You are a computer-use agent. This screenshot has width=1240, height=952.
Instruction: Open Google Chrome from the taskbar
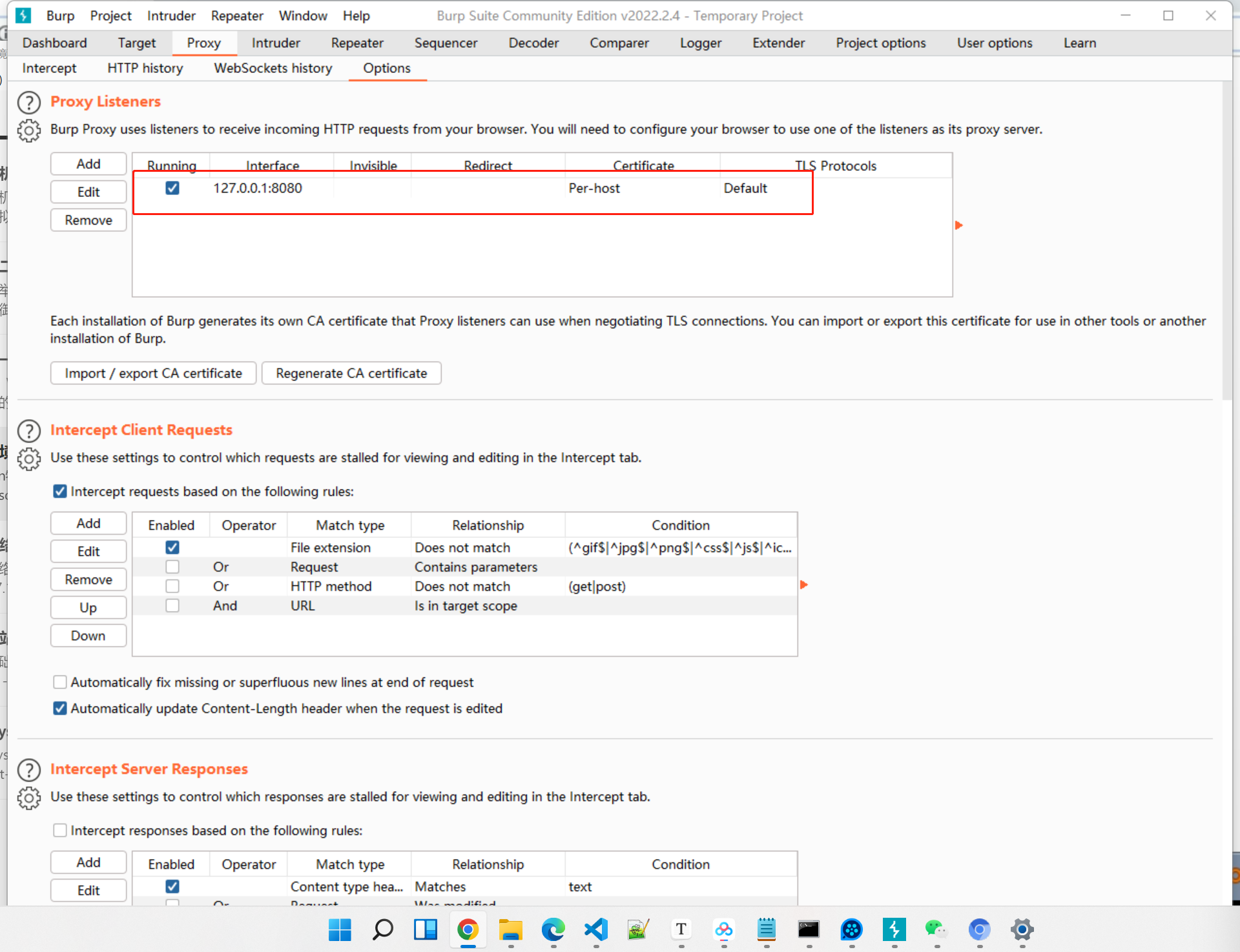click(x=468, y=930)
